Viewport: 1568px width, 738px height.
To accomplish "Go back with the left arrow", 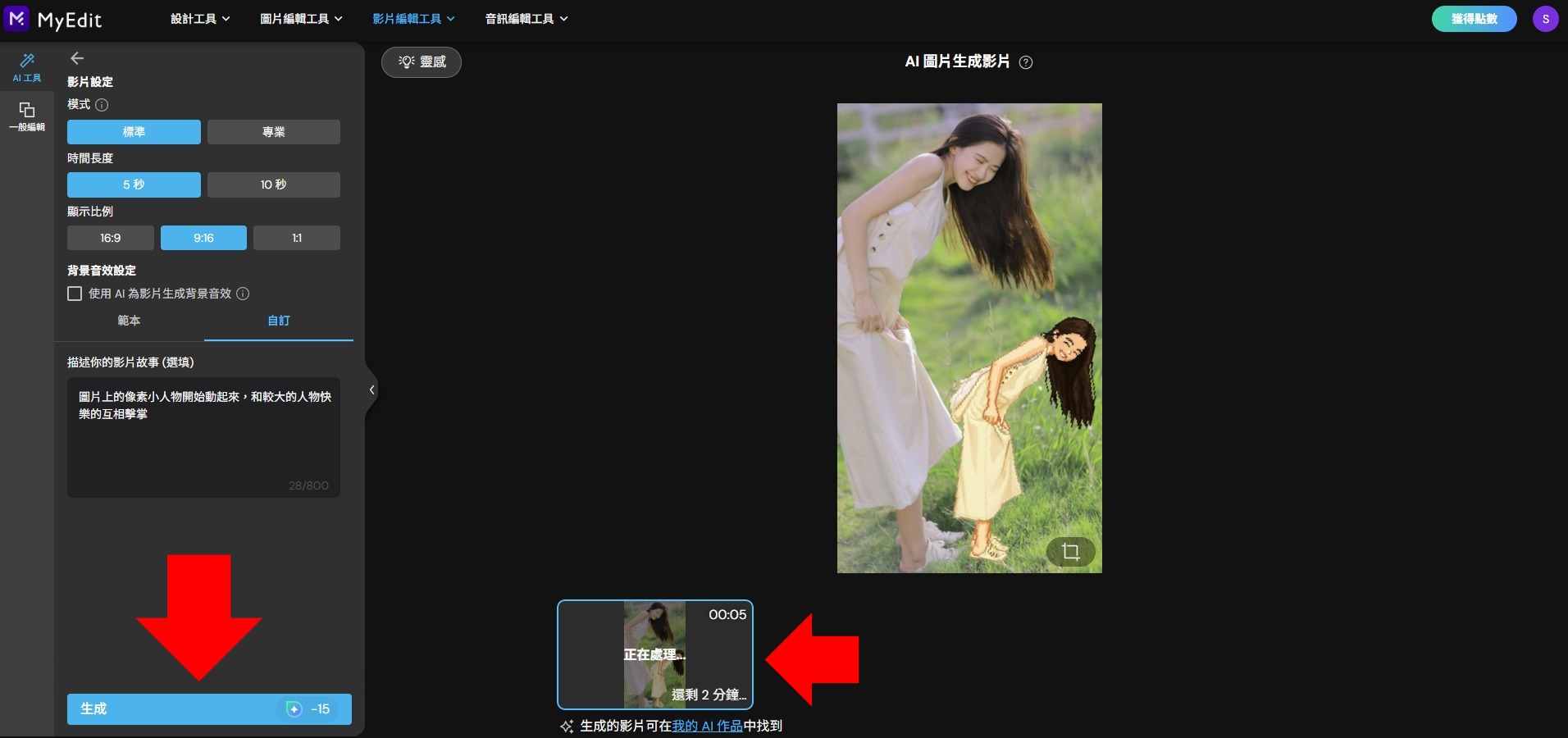I will [77, 58].
